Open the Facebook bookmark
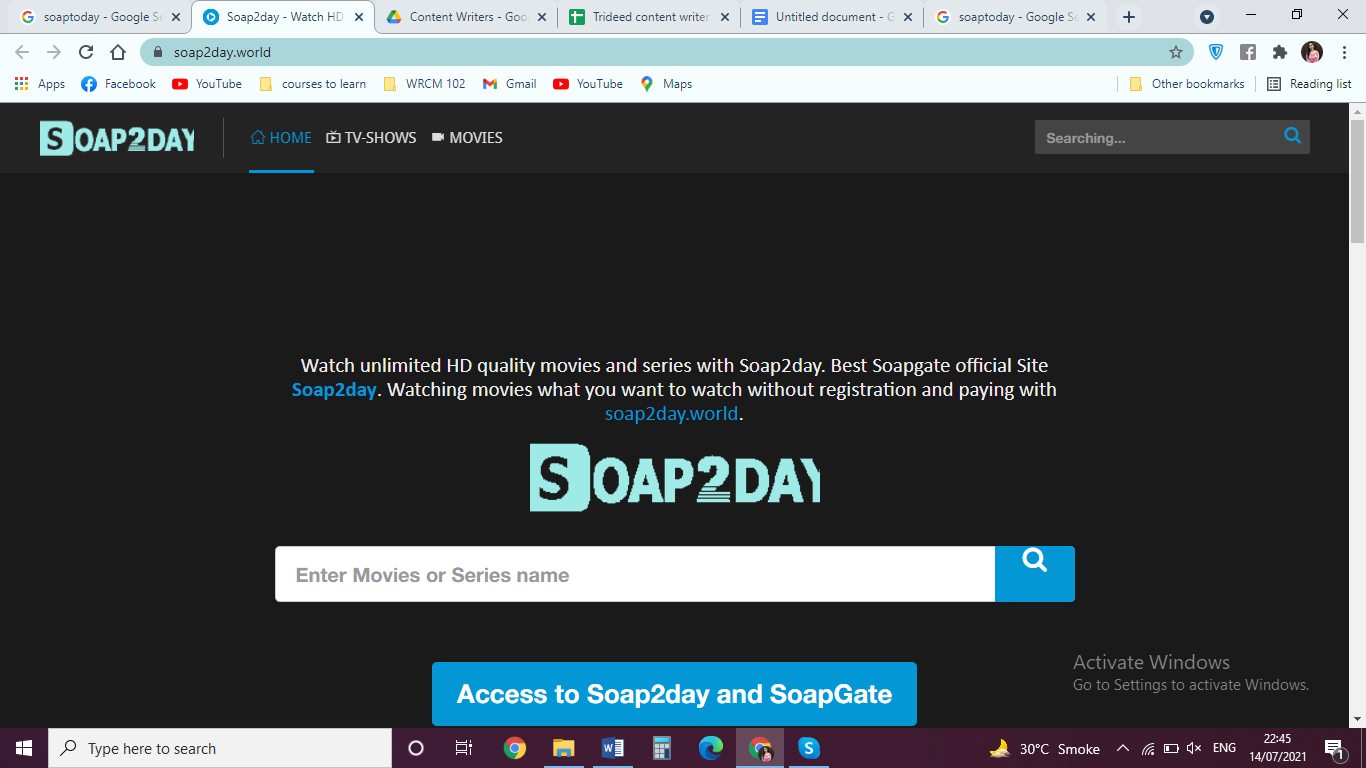 [118, 84]
